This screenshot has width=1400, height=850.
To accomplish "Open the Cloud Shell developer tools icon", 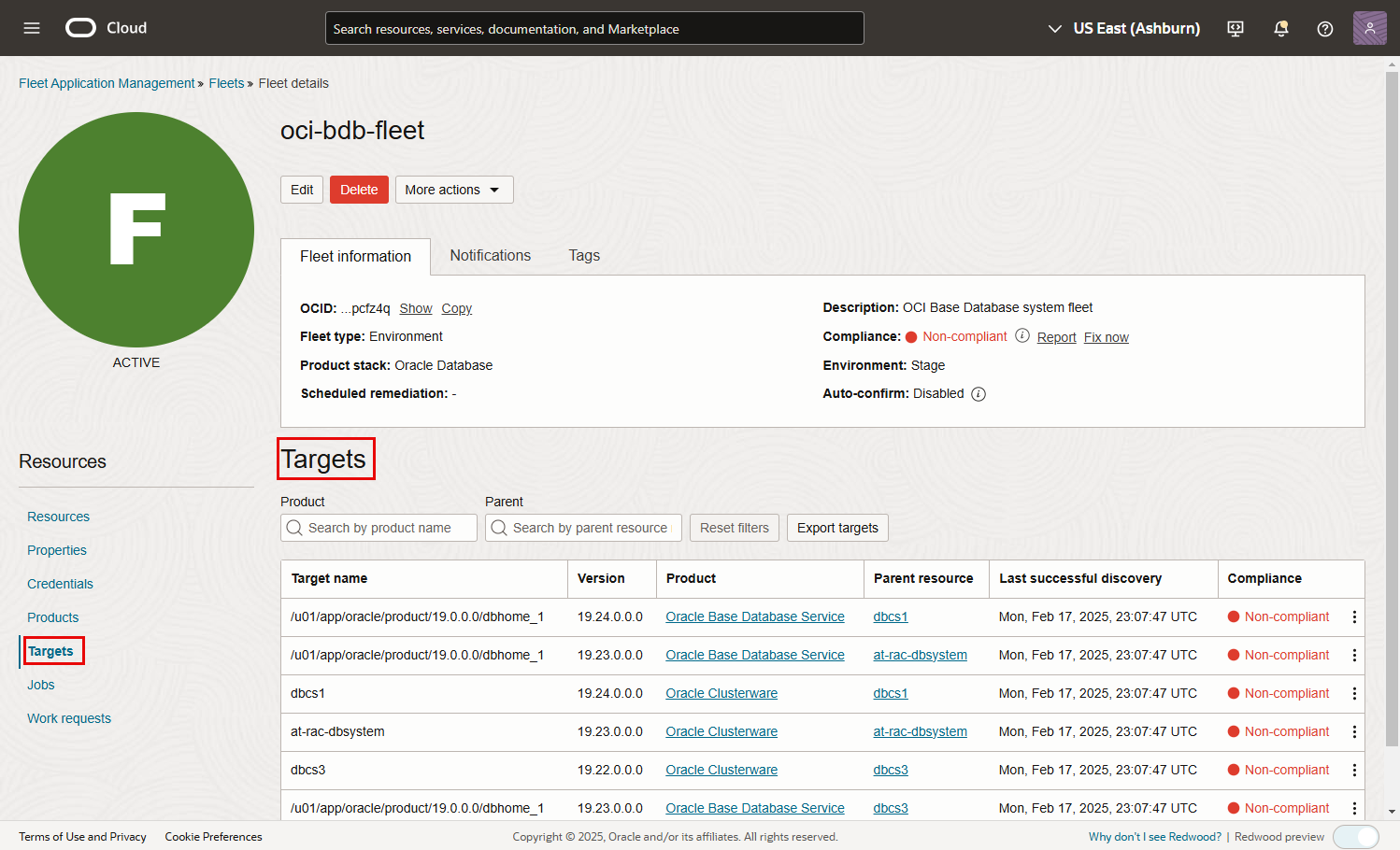I will click(x=1236, y=29).
